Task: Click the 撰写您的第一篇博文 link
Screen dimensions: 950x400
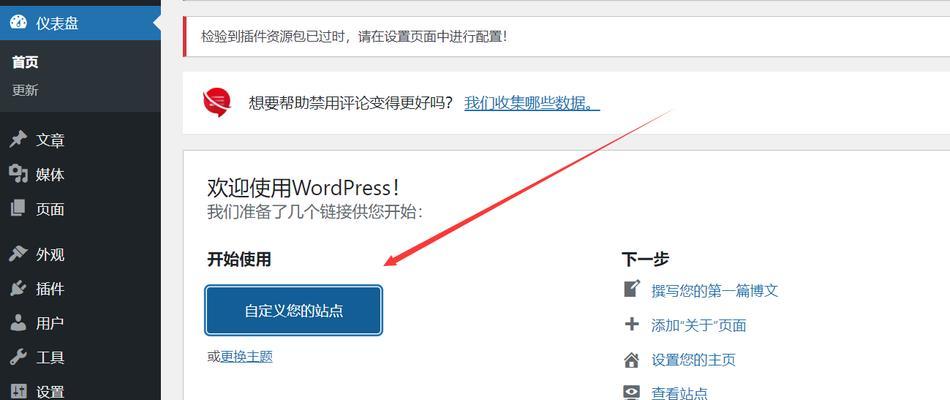Action: coord(714,290)
